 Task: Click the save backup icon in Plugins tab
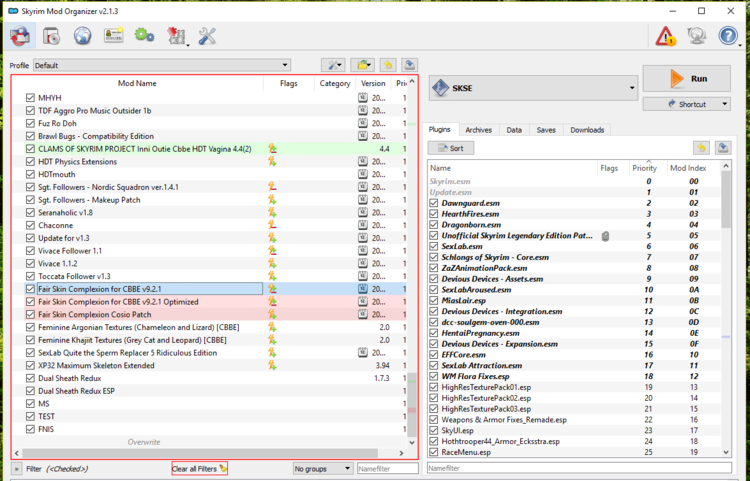tap(723, 148)
